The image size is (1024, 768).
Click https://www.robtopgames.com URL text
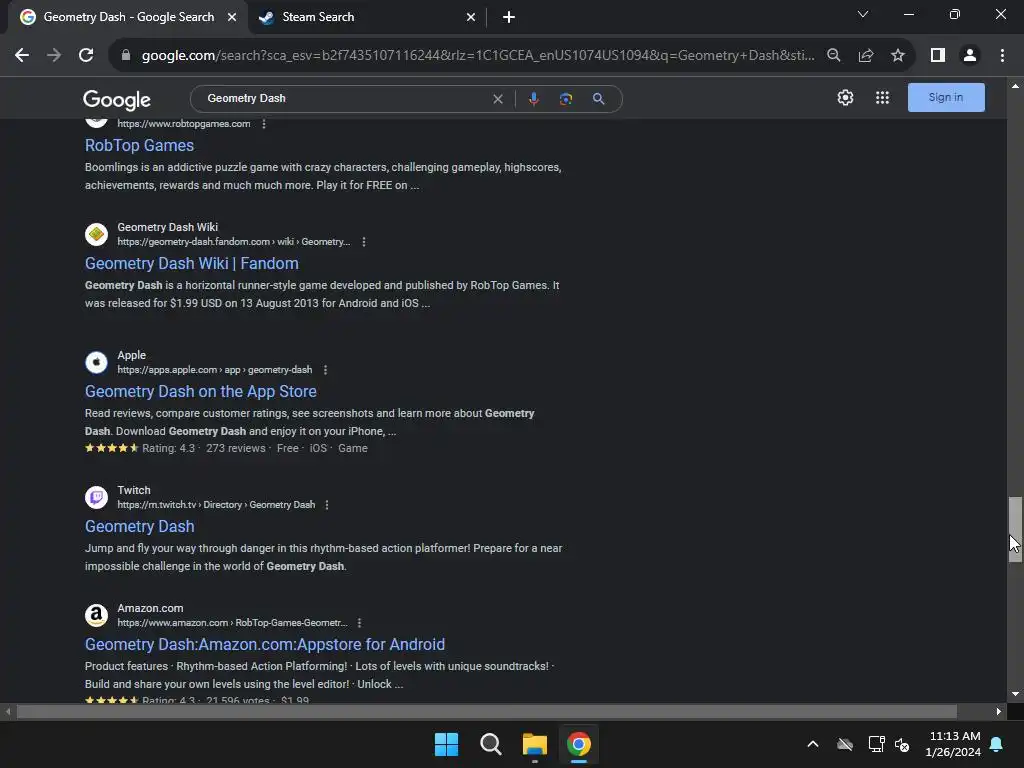[184, 123]
